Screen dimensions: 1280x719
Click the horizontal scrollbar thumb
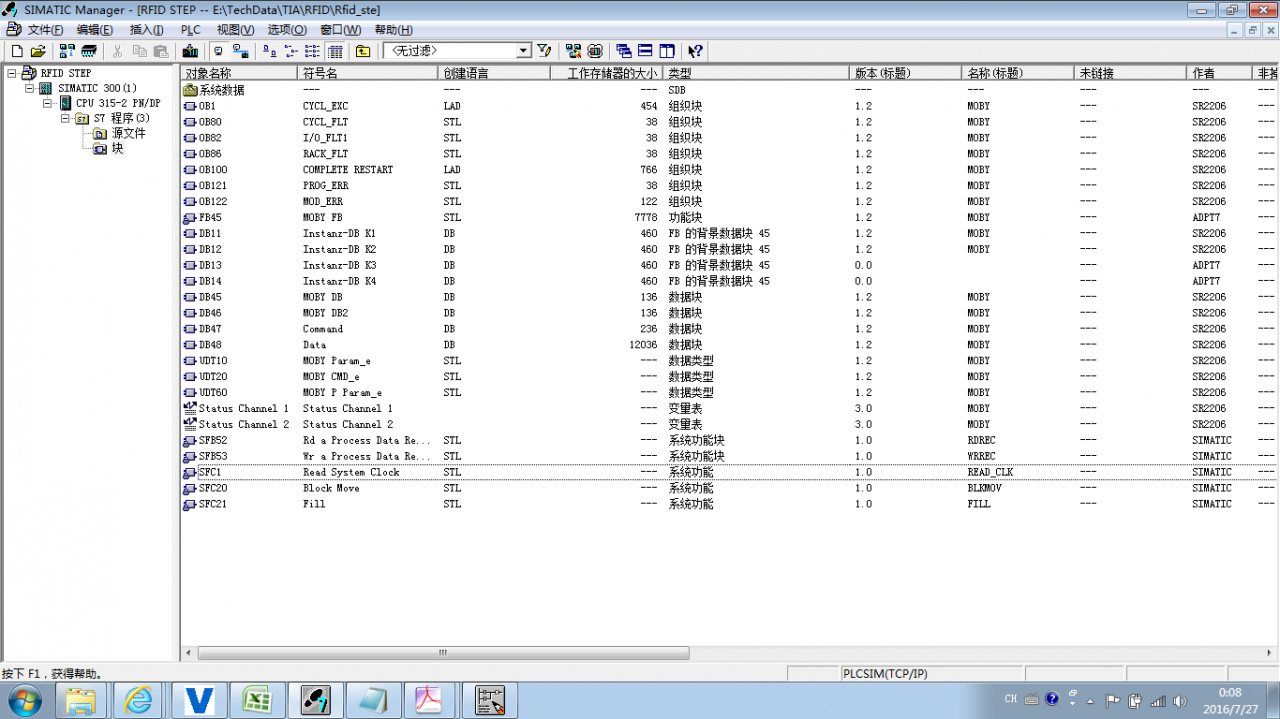pyautogui.click(x=442, y=653)
